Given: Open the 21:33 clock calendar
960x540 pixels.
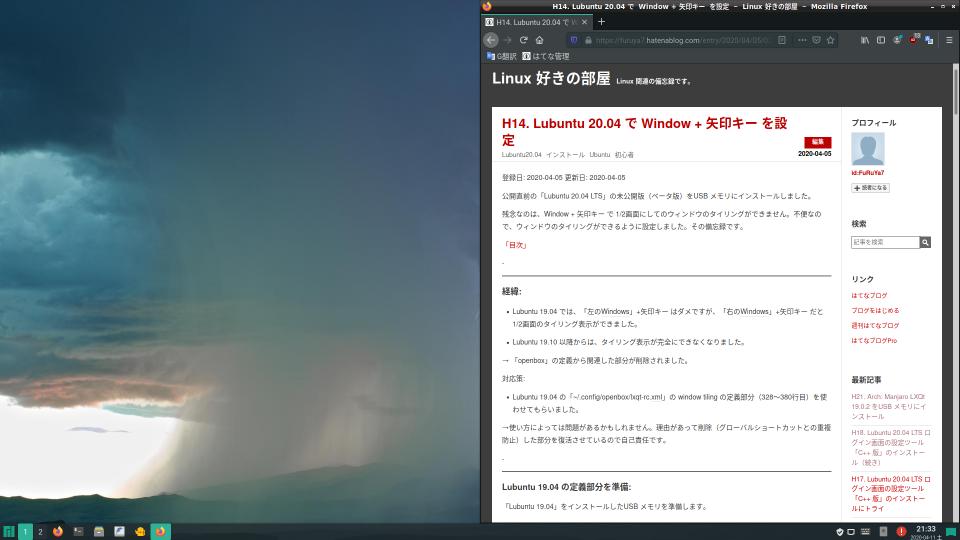Looking at the screenshot, I should pos(926,531).
